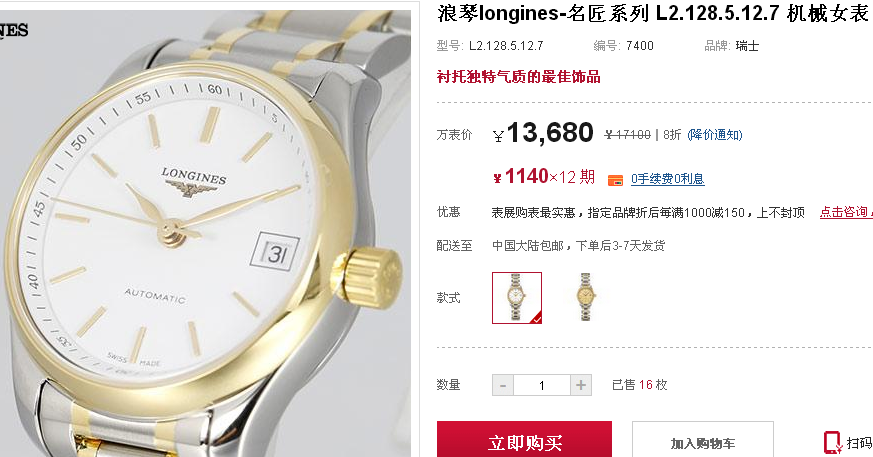Increase quantity with the plus button

tap(581, 385)
